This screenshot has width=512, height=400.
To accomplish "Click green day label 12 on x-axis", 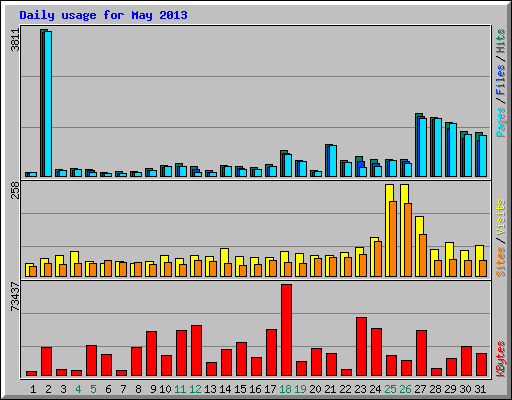I will pos(195,389).
